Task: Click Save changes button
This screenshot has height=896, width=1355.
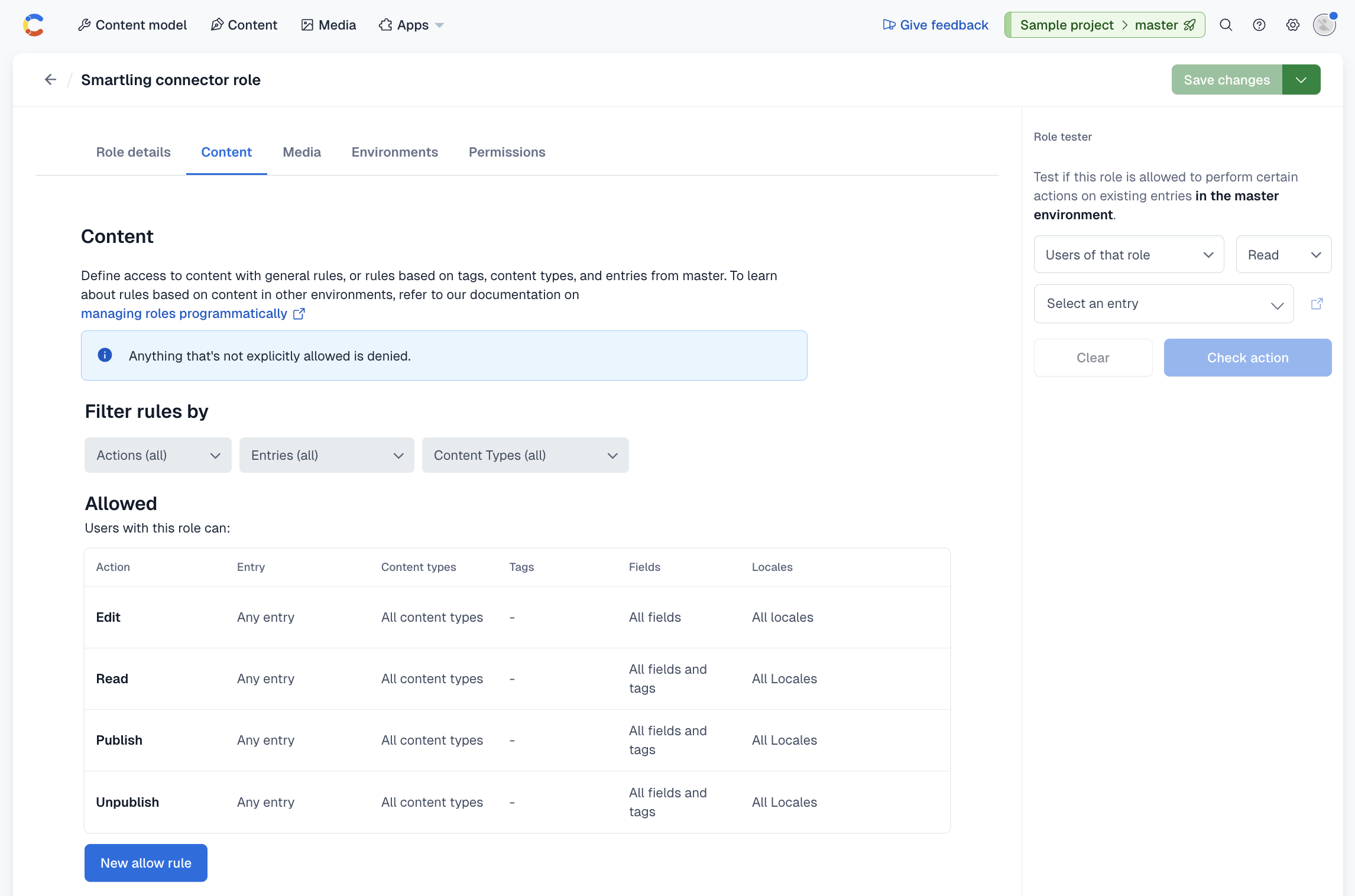Action: pos(1227,80)
